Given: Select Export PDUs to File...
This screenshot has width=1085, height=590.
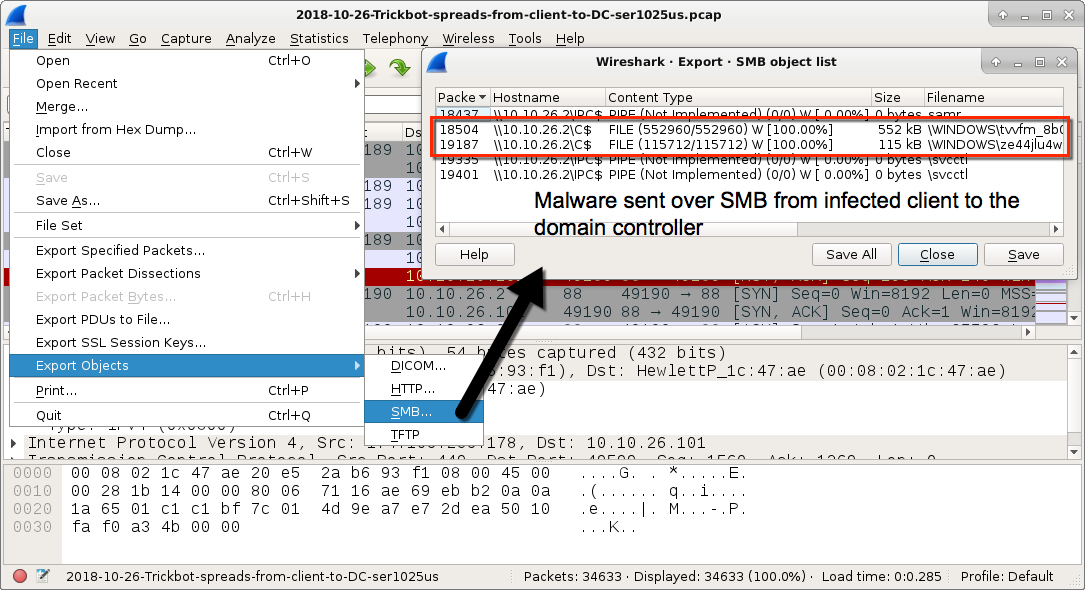Looking at the screenshot, I should click(x=187, y=320).
